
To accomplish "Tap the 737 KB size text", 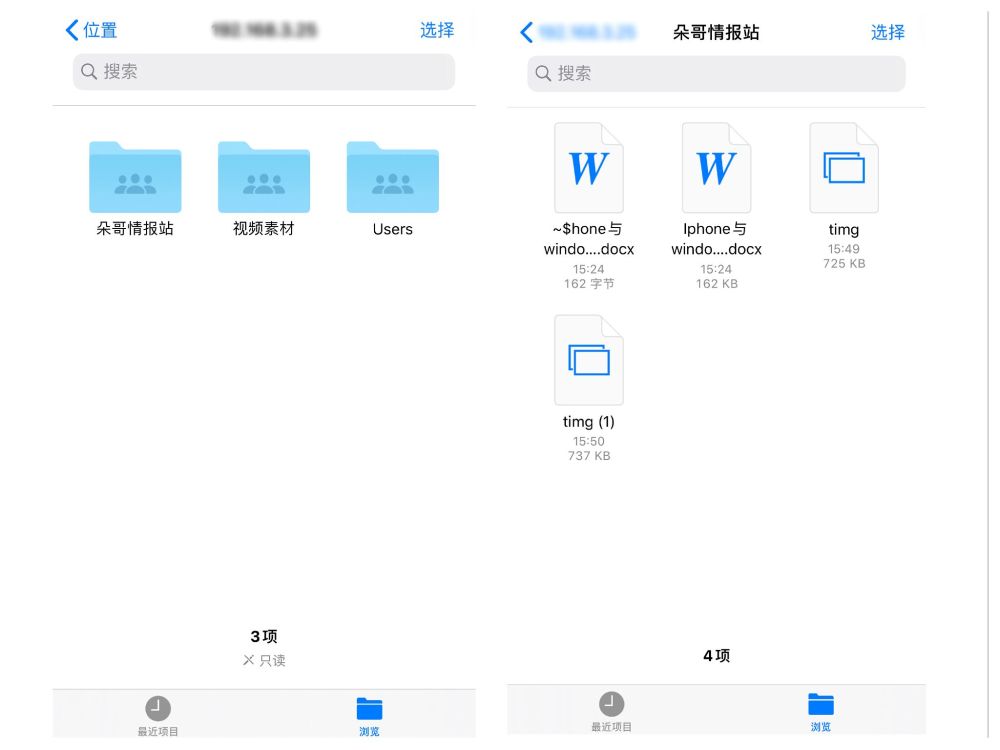I will coord(589,456).
